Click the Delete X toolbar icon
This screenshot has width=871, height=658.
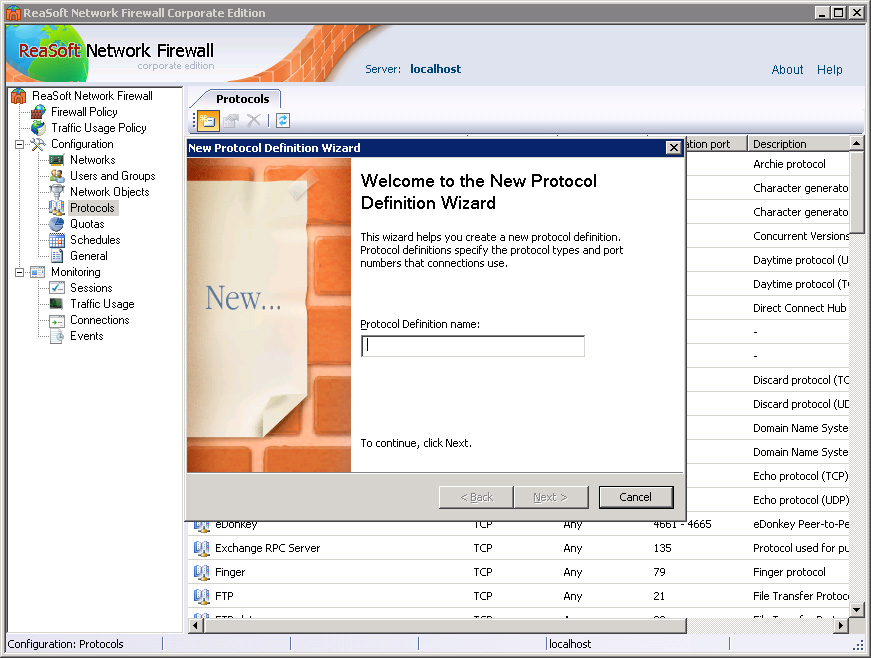(x=254, y=120)
